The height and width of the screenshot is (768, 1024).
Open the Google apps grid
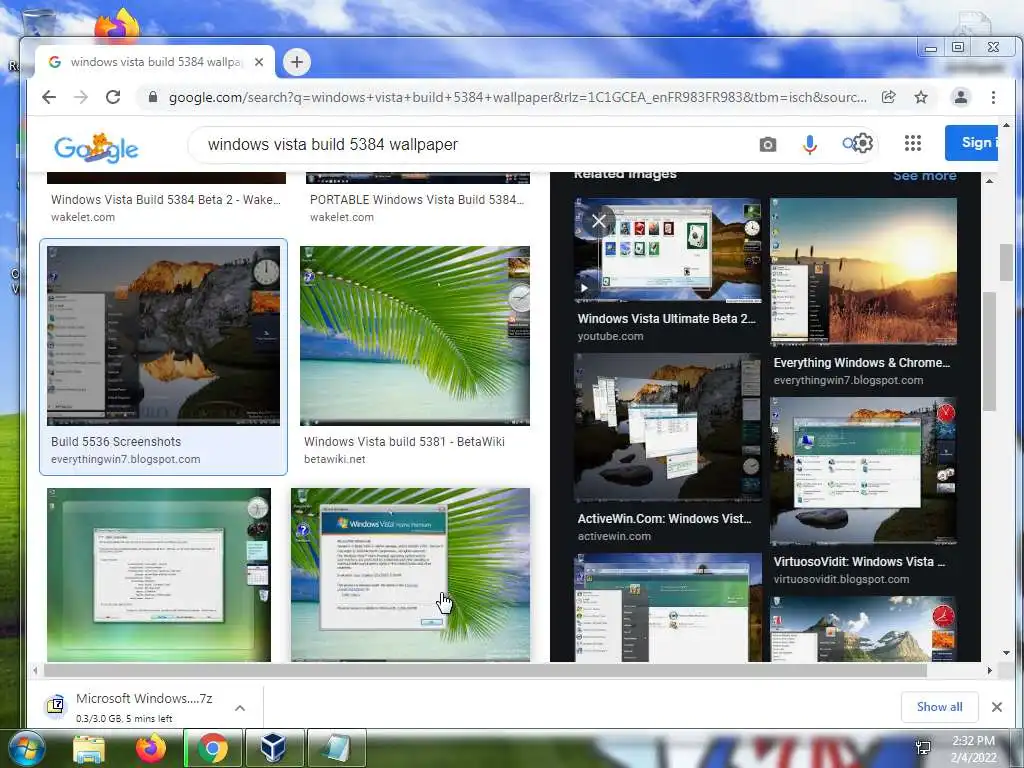(913, 143)
